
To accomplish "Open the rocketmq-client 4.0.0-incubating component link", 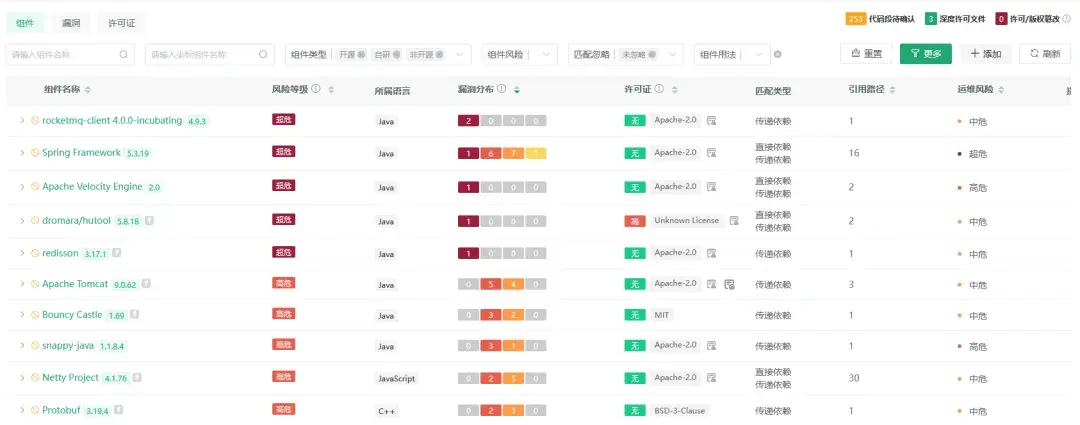I will coord(112,121).
